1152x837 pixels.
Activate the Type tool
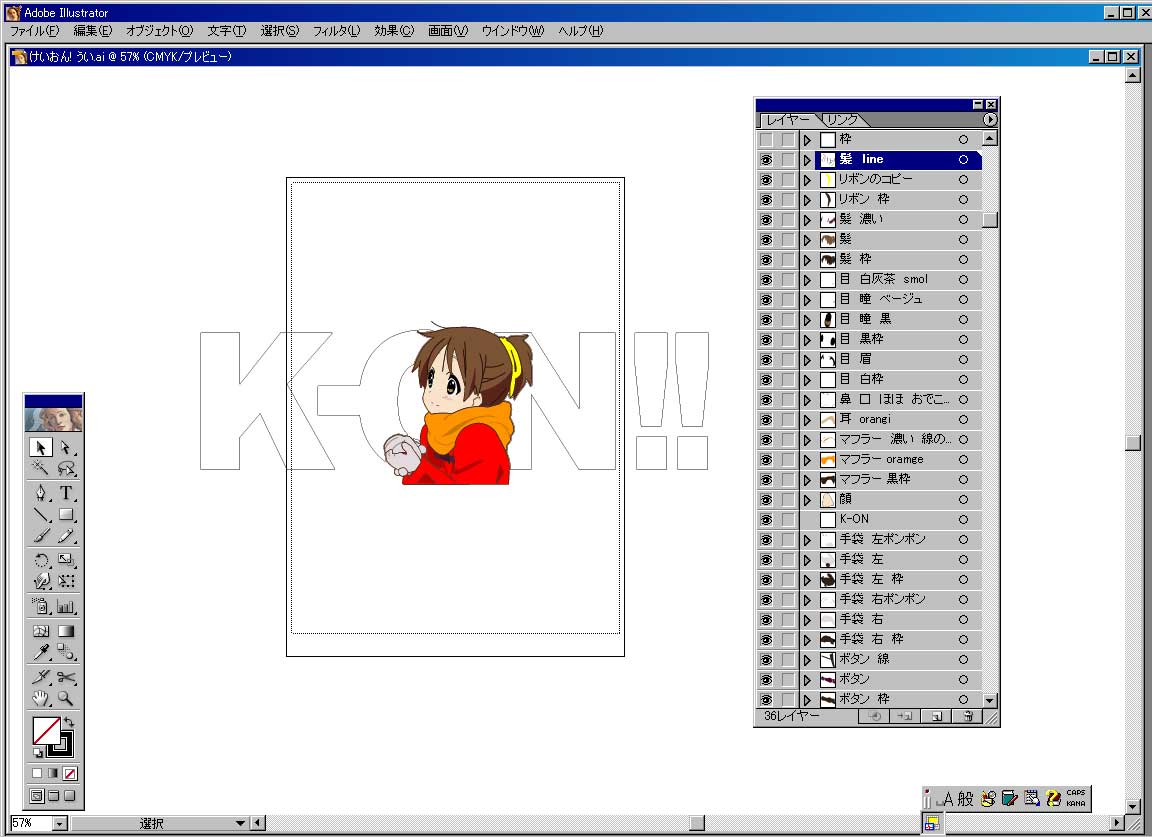66,492
